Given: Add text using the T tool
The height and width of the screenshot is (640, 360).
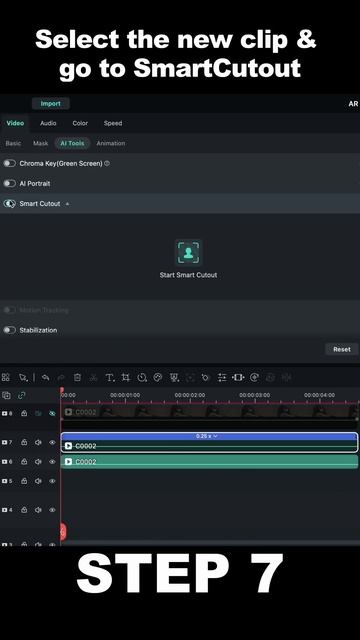Looking at the screenshot, I should (110, 378).
